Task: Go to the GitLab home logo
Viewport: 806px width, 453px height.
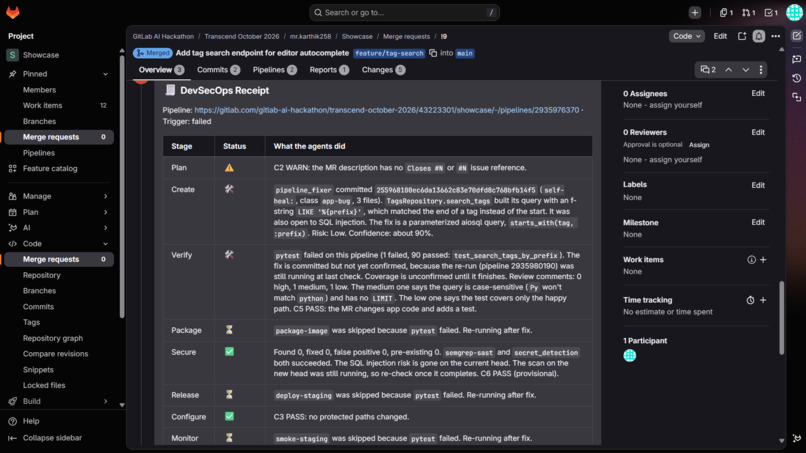Action: 13,12
